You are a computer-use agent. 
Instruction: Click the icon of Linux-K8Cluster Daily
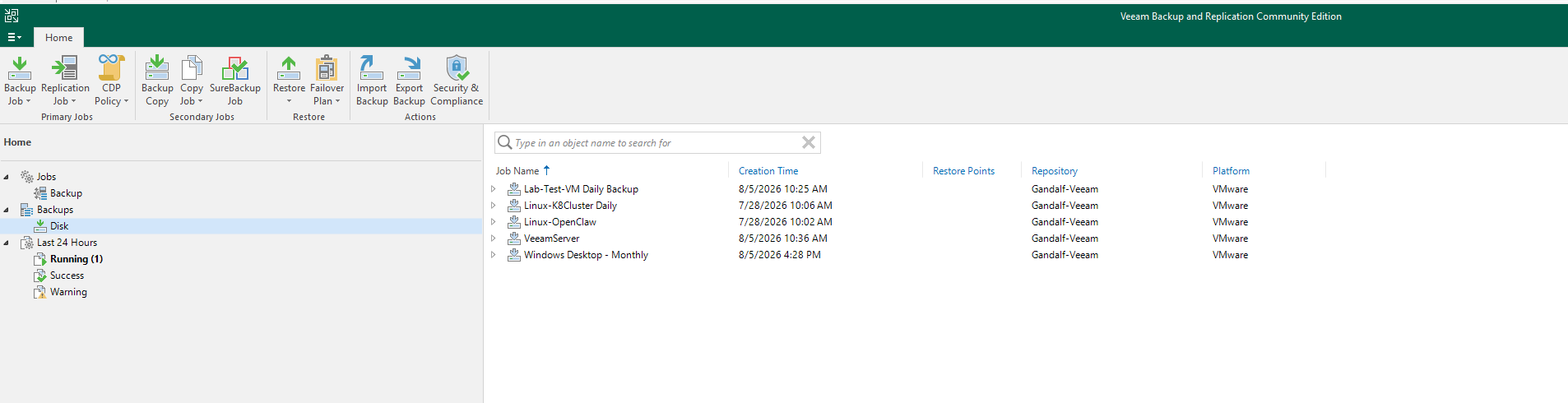(x=513, y=206)
